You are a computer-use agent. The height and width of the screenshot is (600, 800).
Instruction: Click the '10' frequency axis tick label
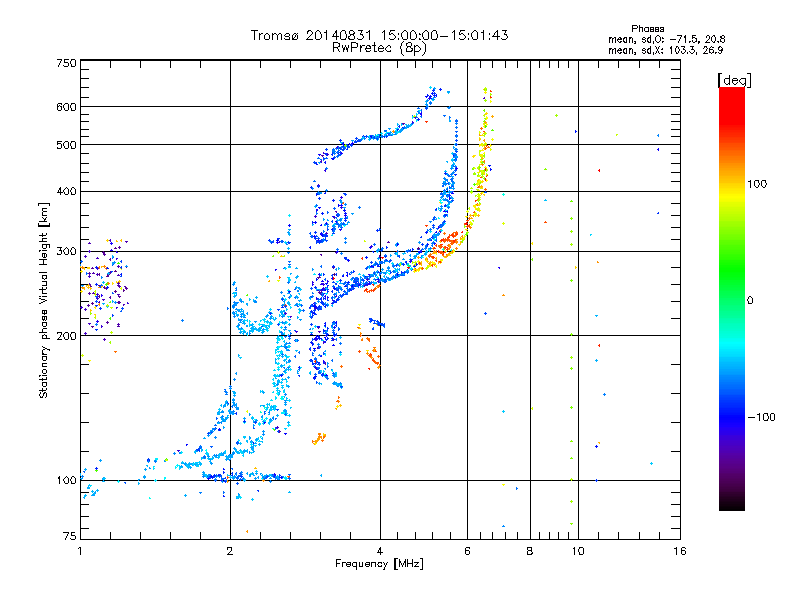[578, 551]
